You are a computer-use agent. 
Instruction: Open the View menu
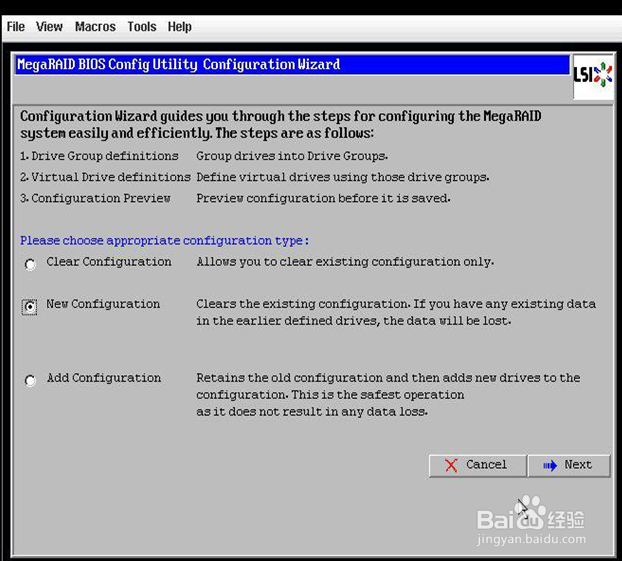click(x=49, y=27)
